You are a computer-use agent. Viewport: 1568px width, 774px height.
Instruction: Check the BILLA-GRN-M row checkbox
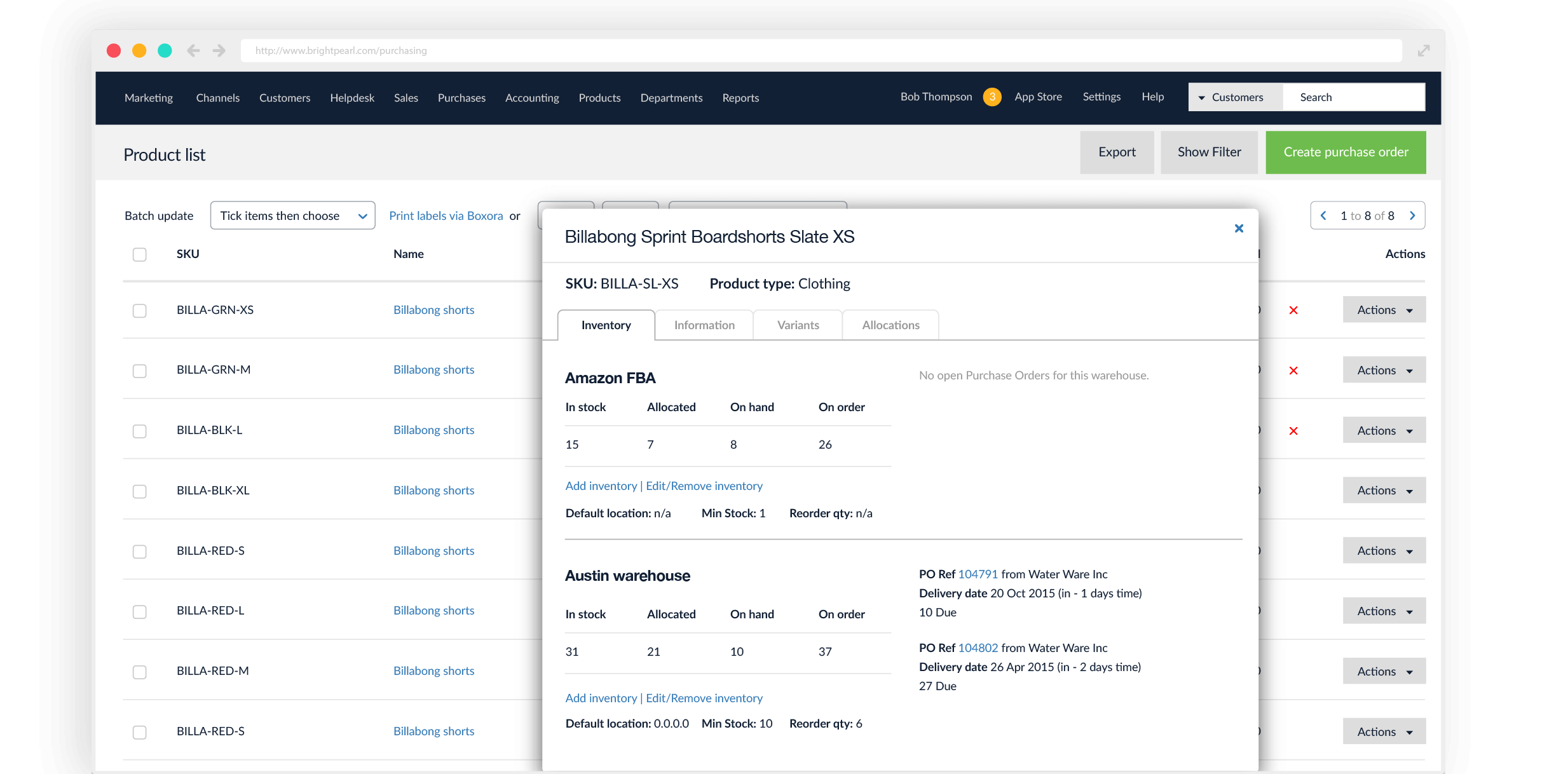pos(139,371)
